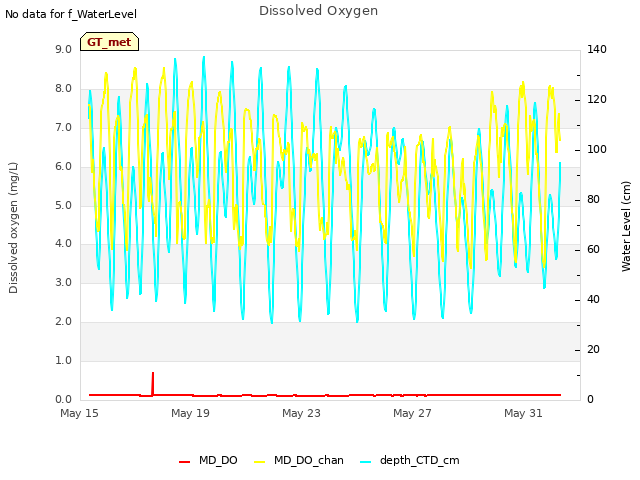Image resolution: width=640 pixels, height=480 pixels.
Task: Click the 4.0 left axis value
Action: tap(63, 244)
